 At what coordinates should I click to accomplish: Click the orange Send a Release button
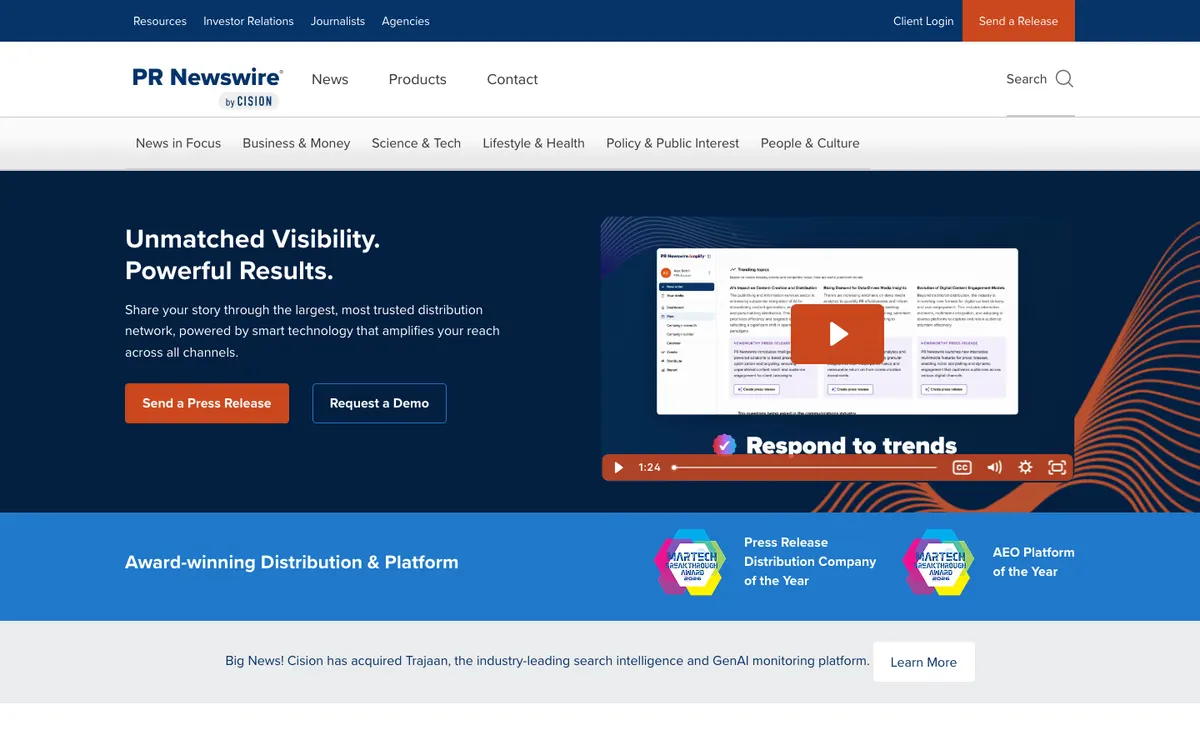(x=1018, y=21)
